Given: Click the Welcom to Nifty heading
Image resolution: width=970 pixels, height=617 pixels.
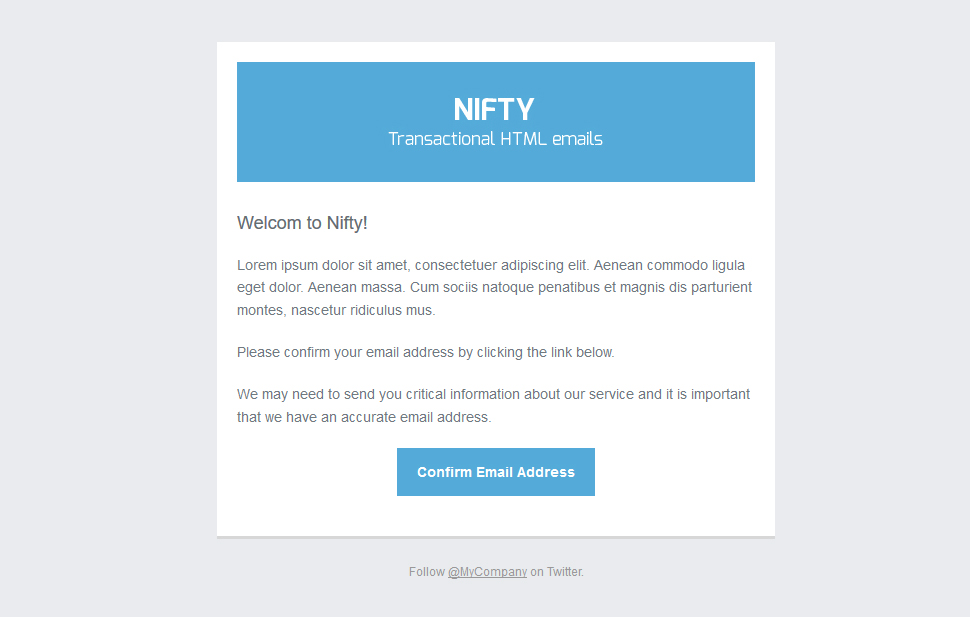Looking at the screenshot, I should (x=302, y=223).
